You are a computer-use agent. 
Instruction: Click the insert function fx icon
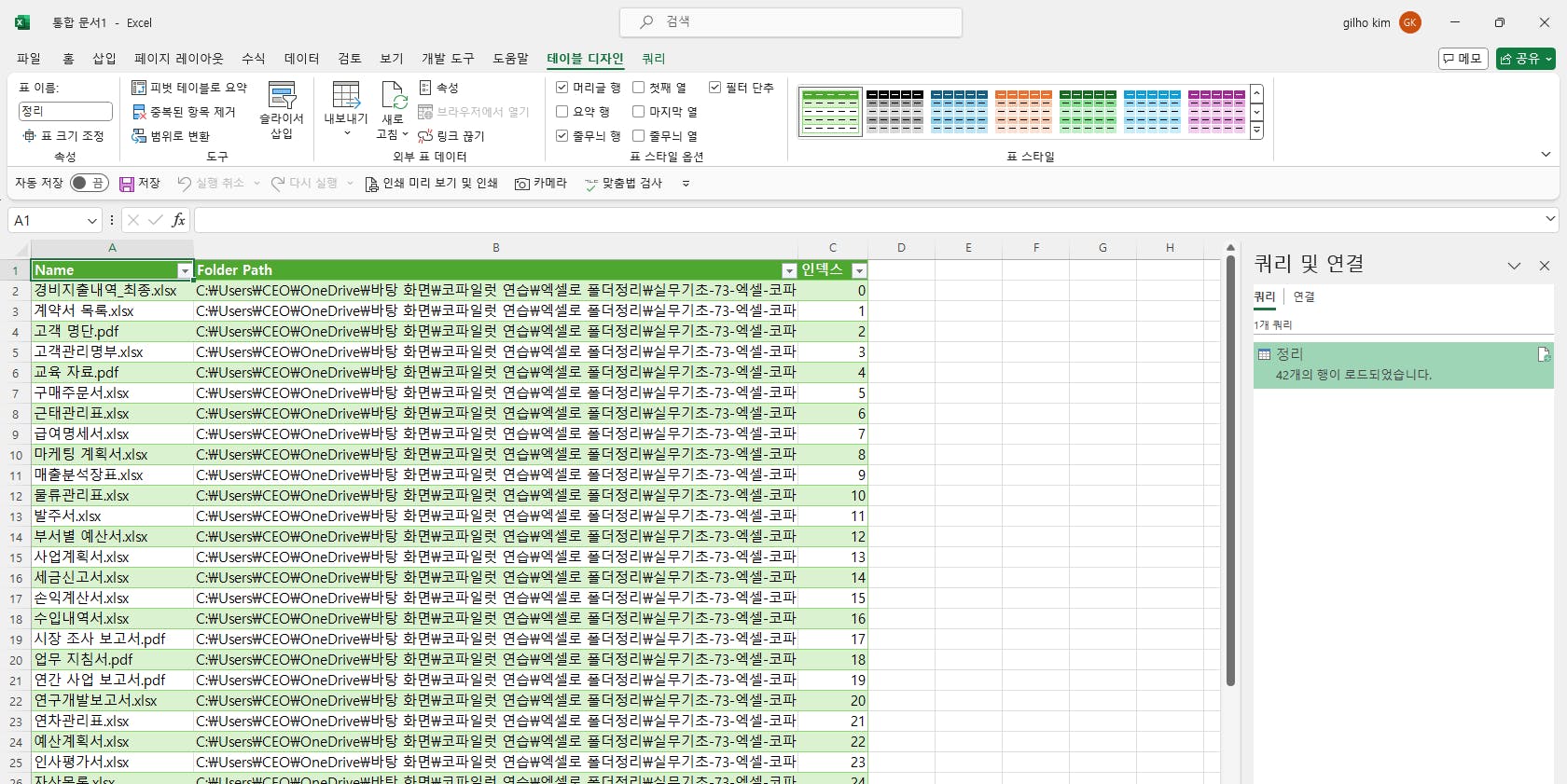[178, 220]
